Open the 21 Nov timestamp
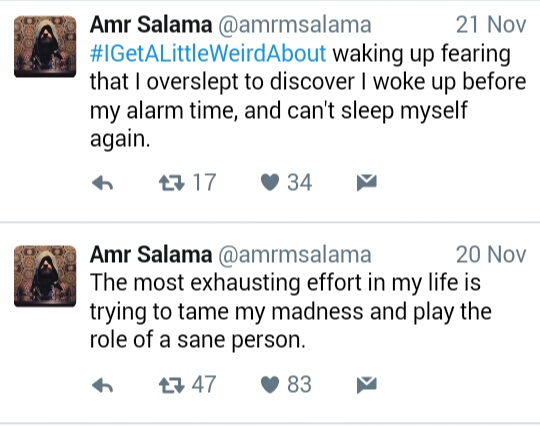The image size is (540, 426). (x=491, y=25)
